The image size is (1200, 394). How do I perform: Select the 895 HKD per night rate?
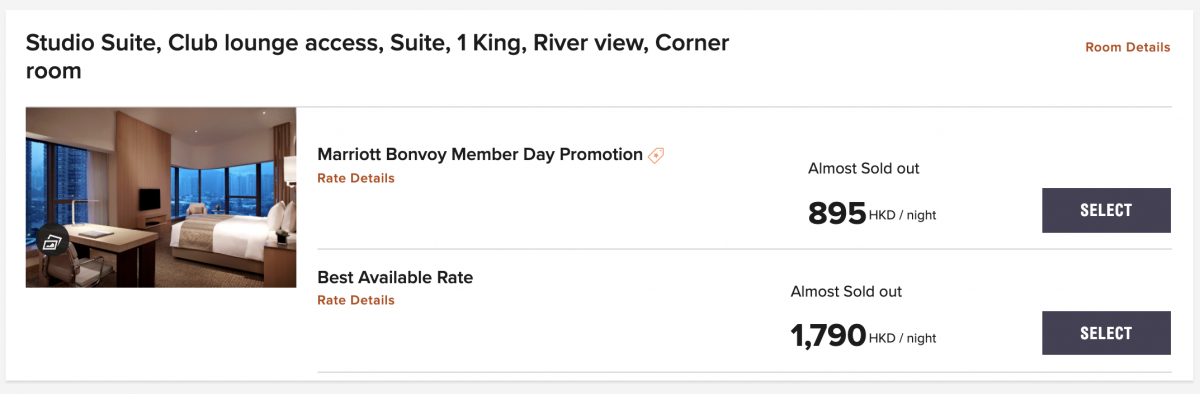[1106, 211]
